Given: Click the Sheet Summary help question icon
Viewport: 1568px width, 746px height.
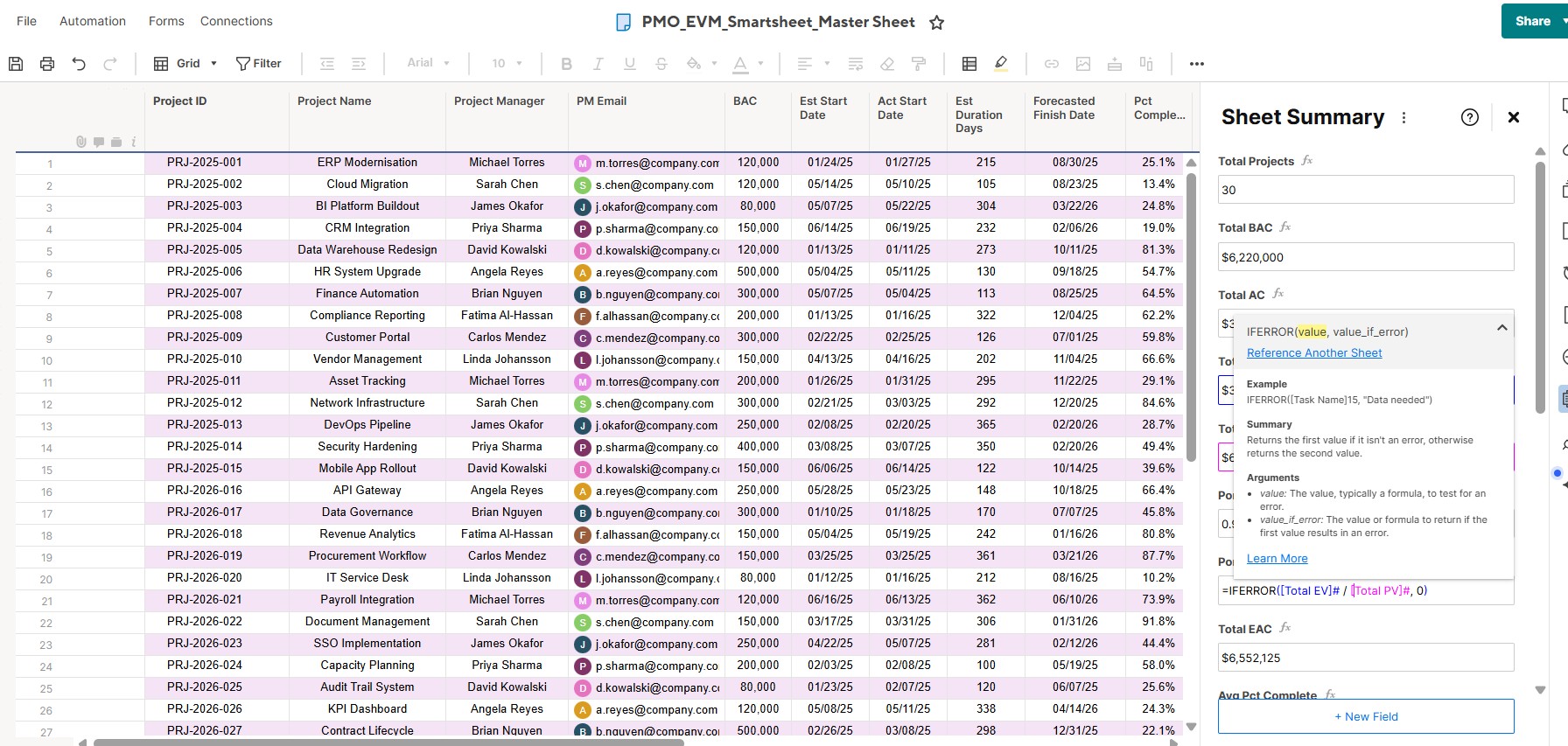Looking at the screenshot, I should (x=1470, y=117).
